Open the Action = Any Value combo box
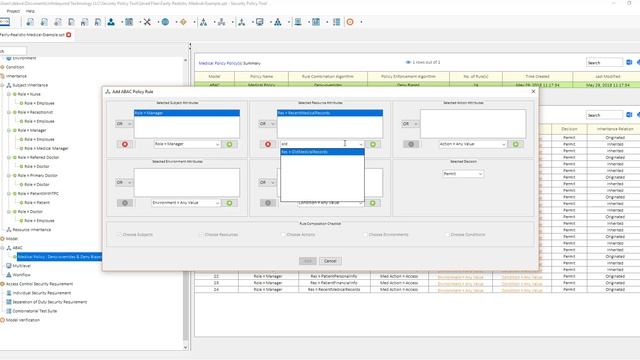 tap(473, 144)
